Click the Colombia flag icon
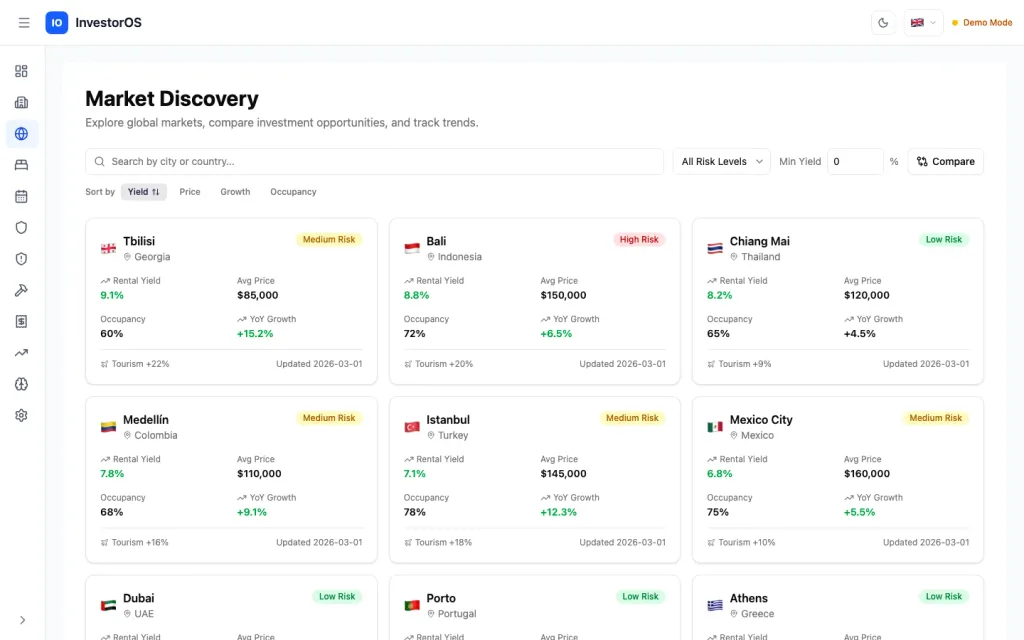This screenshot has height=640, width=1024. click(x=108, y=427)
